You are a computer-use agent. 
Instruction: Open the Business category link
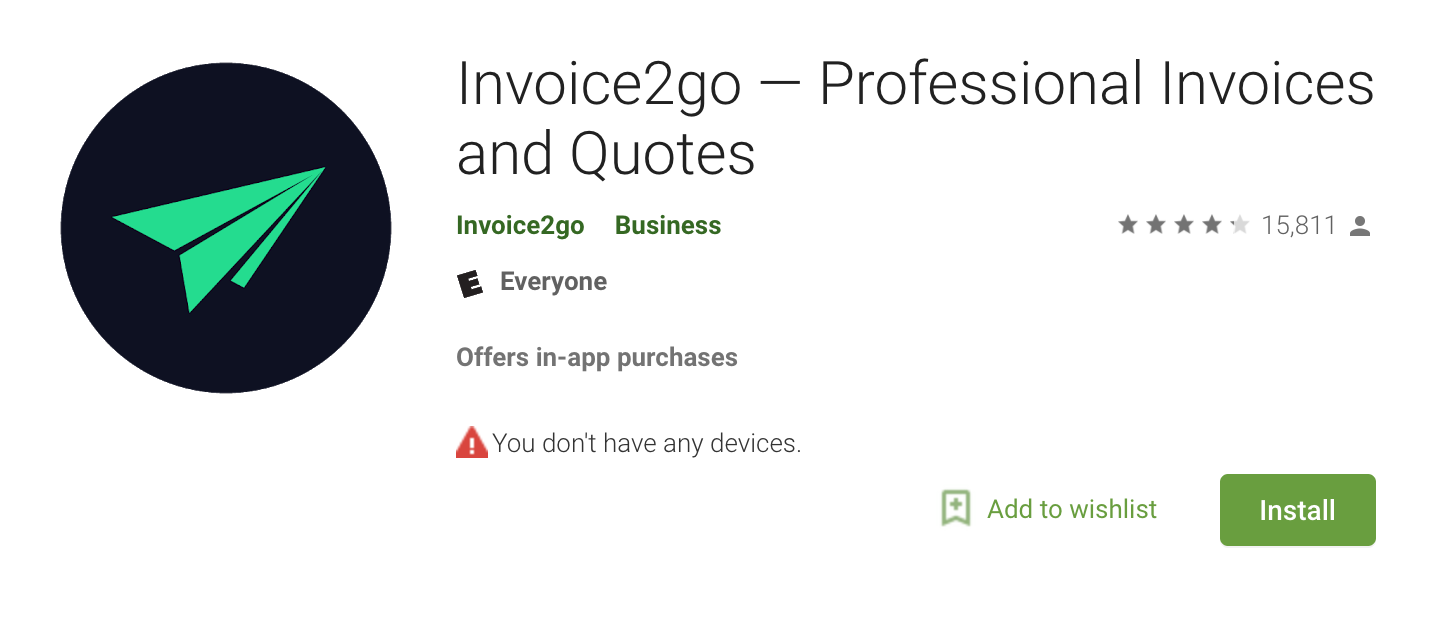pyautogui.click(x=668, y=226)
